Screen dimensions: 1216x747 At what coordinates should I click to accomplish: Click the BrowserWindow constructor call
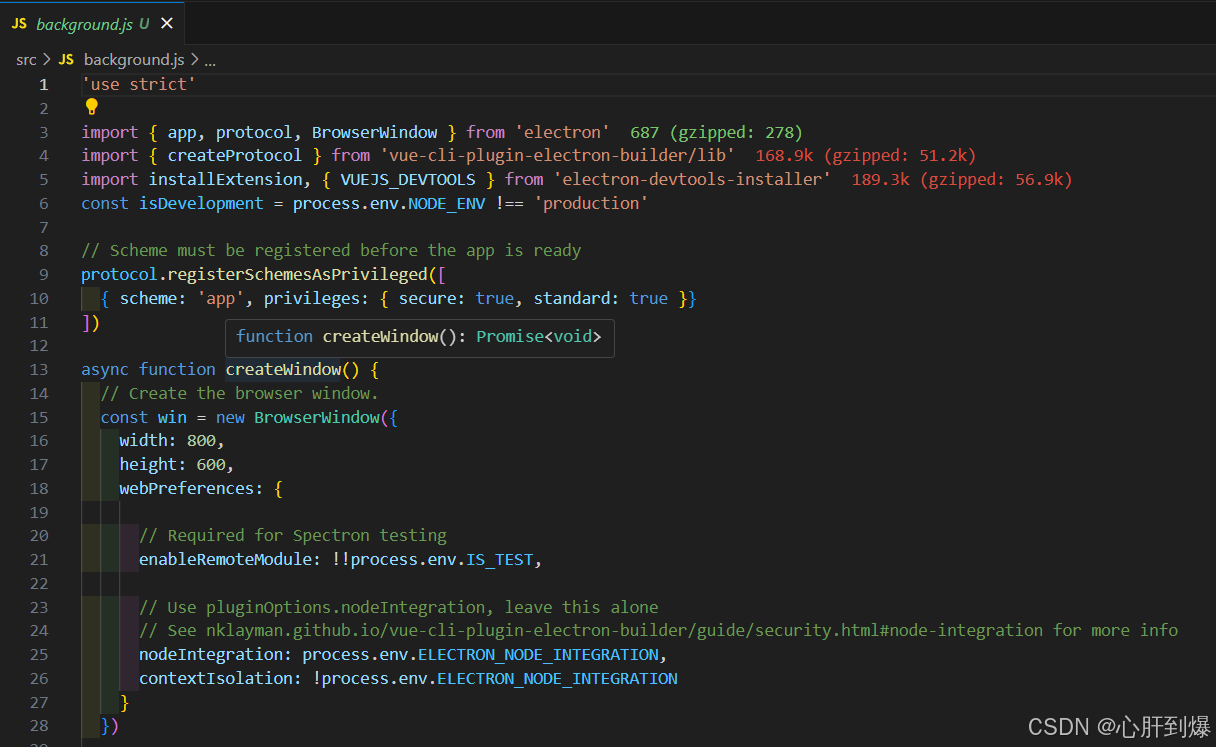click(317, 417)
